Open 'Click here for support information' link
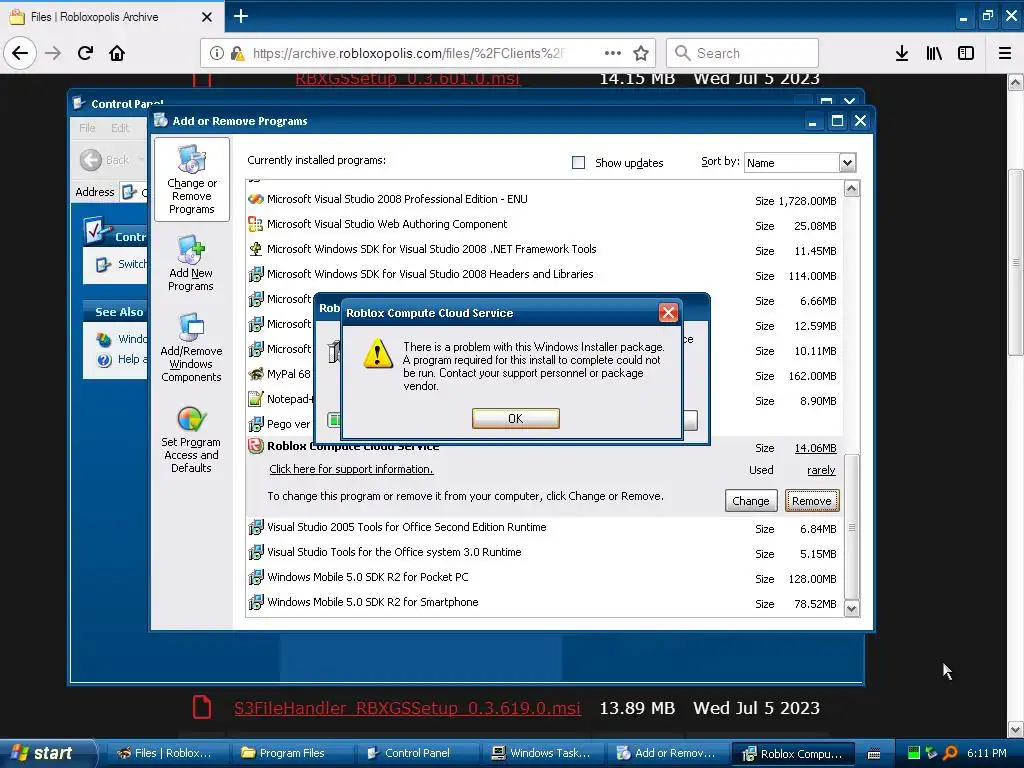This screenshot has height=768, width=1024. coord(351,469)
